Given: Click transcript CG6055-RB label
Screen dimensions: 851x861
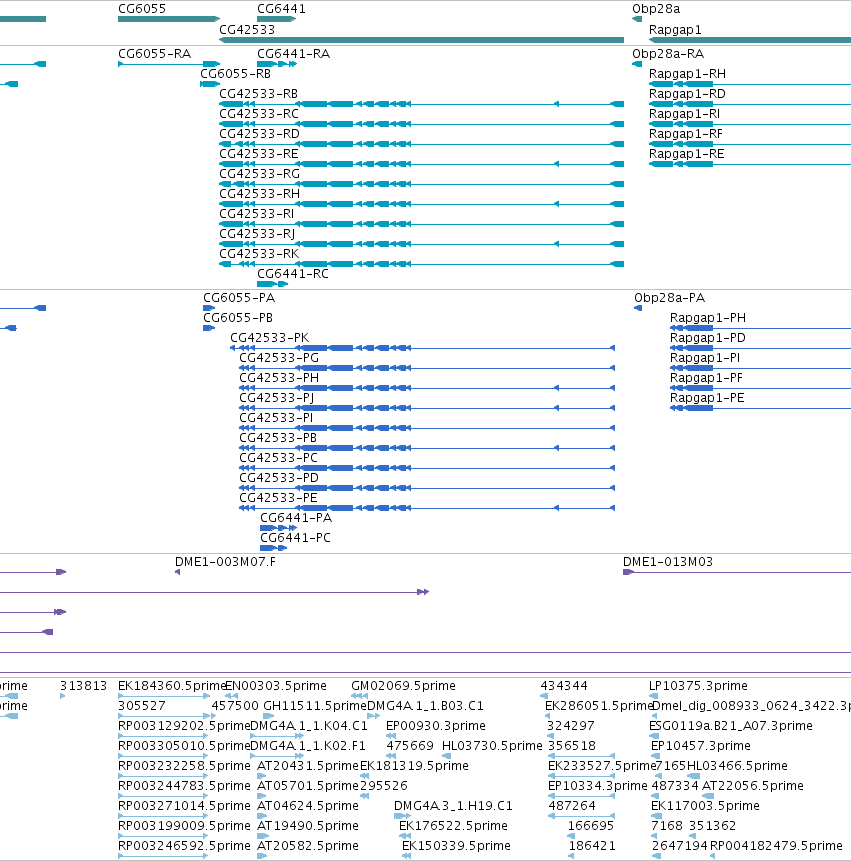Looking at the screenshot, I should click(236, 74).
